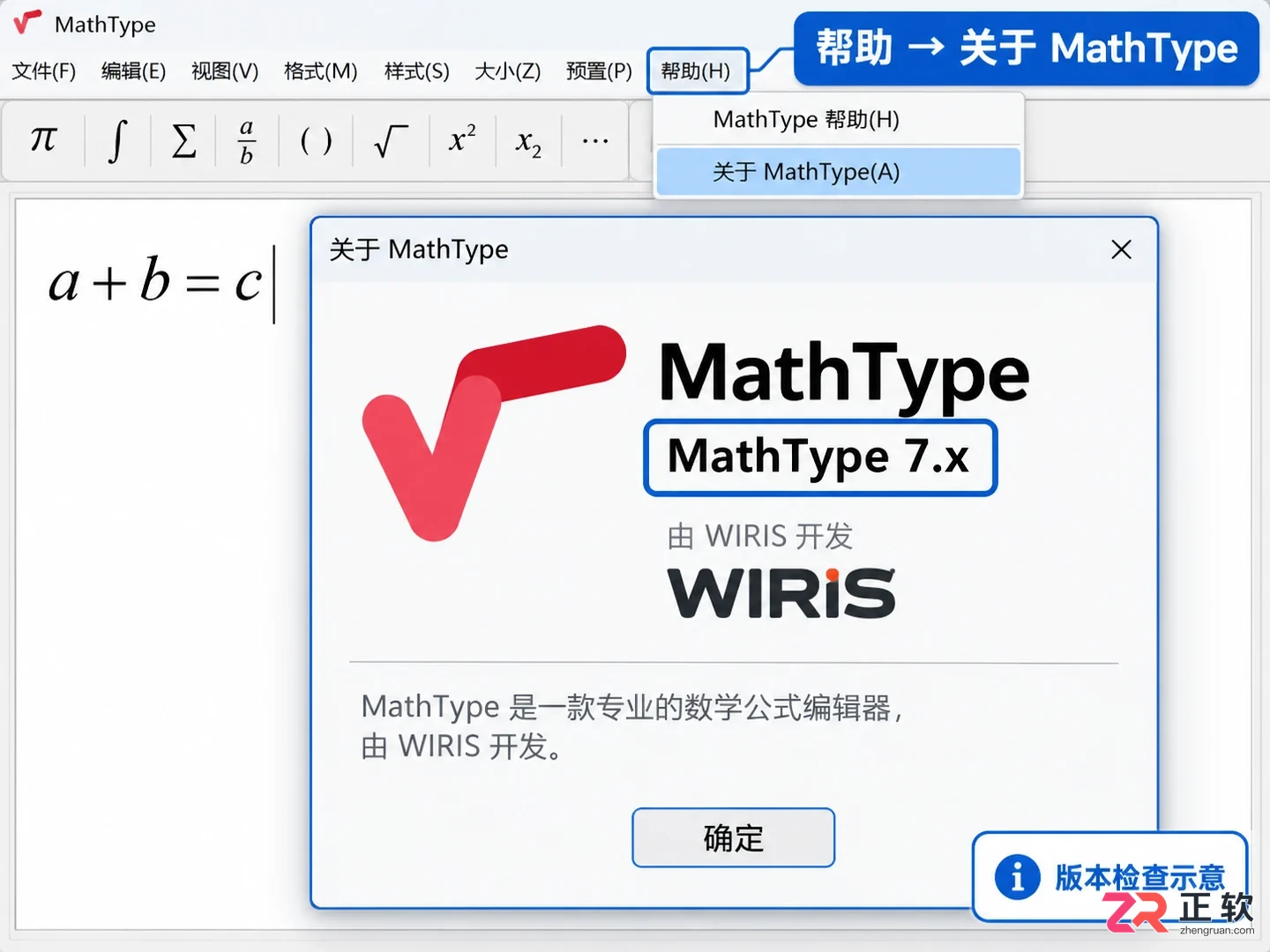
Task: Insert an integral template
Action: tap(117, 140)
